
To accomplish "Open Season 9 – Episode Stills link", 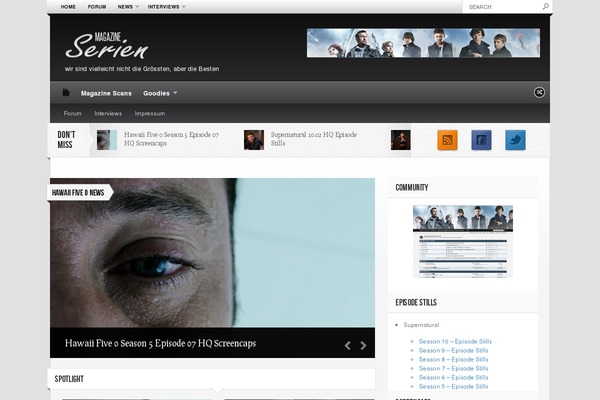I will tap(453, 351).
